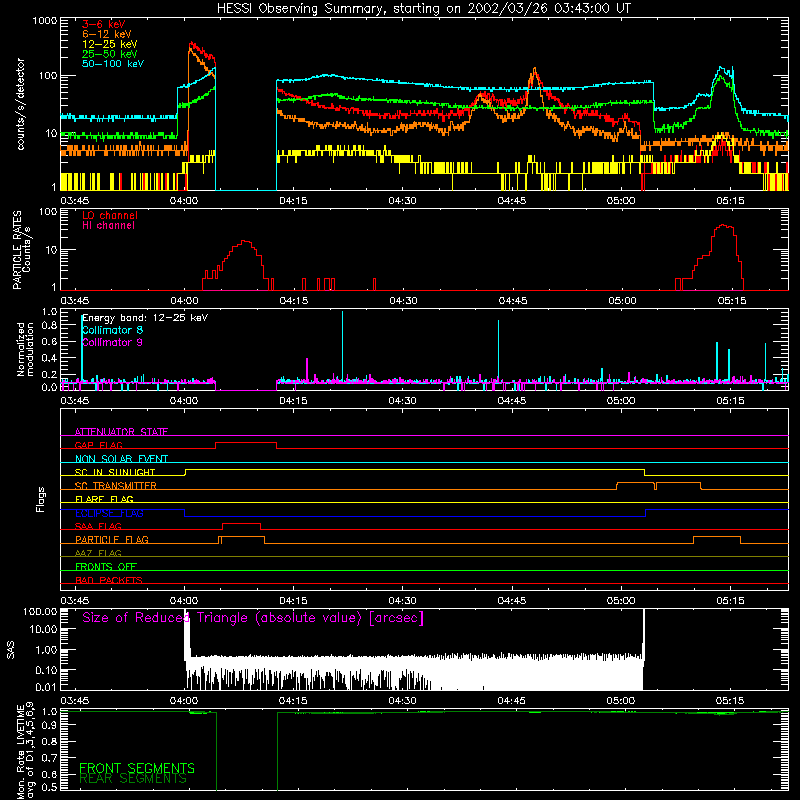Viewport: 800px width, 800px height.
Task: Select the Collimator 8 legend label
Action: [x=112, y=330]
